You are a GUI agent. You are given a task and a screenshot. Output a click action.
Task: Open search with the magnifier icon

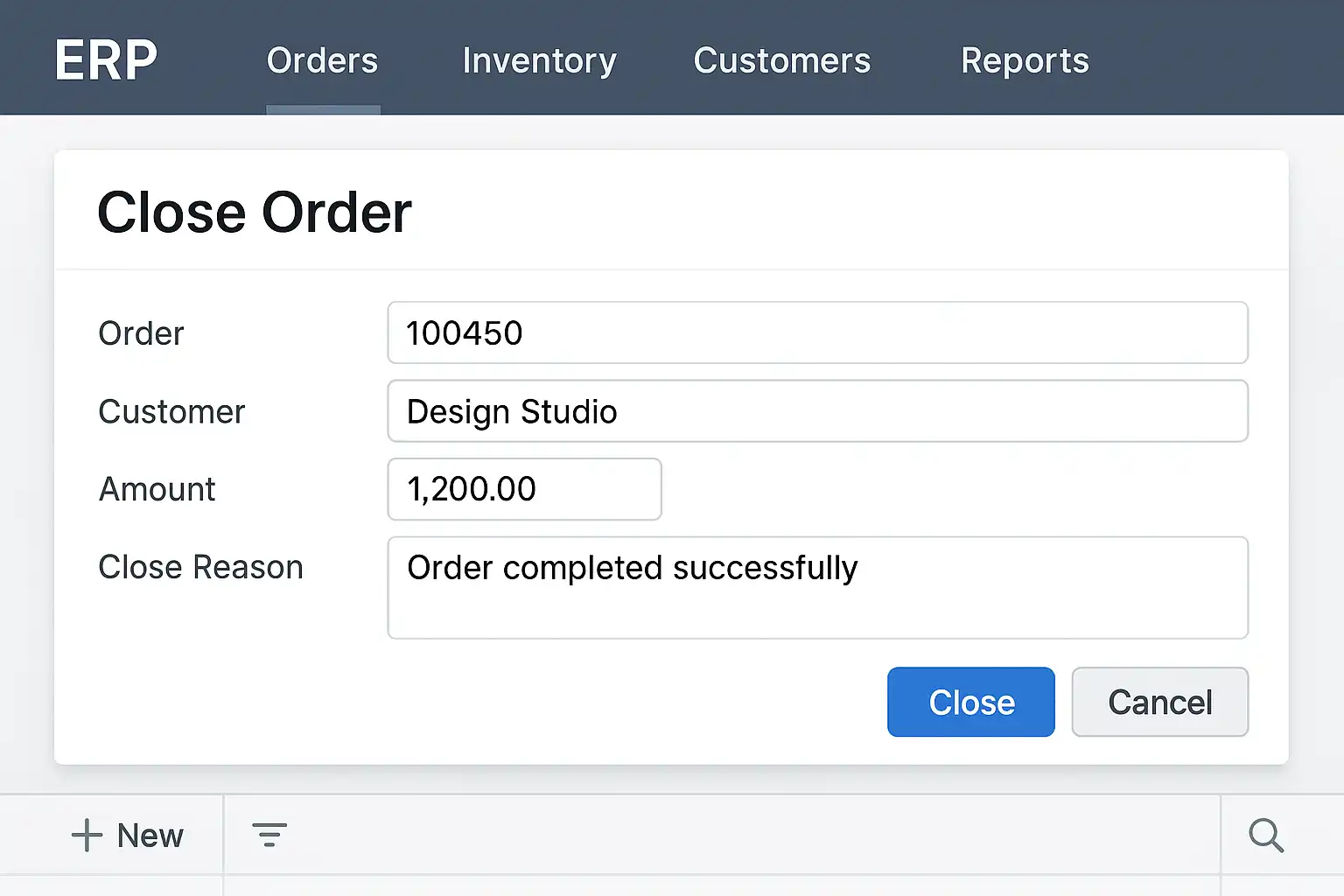[1265, 836]
